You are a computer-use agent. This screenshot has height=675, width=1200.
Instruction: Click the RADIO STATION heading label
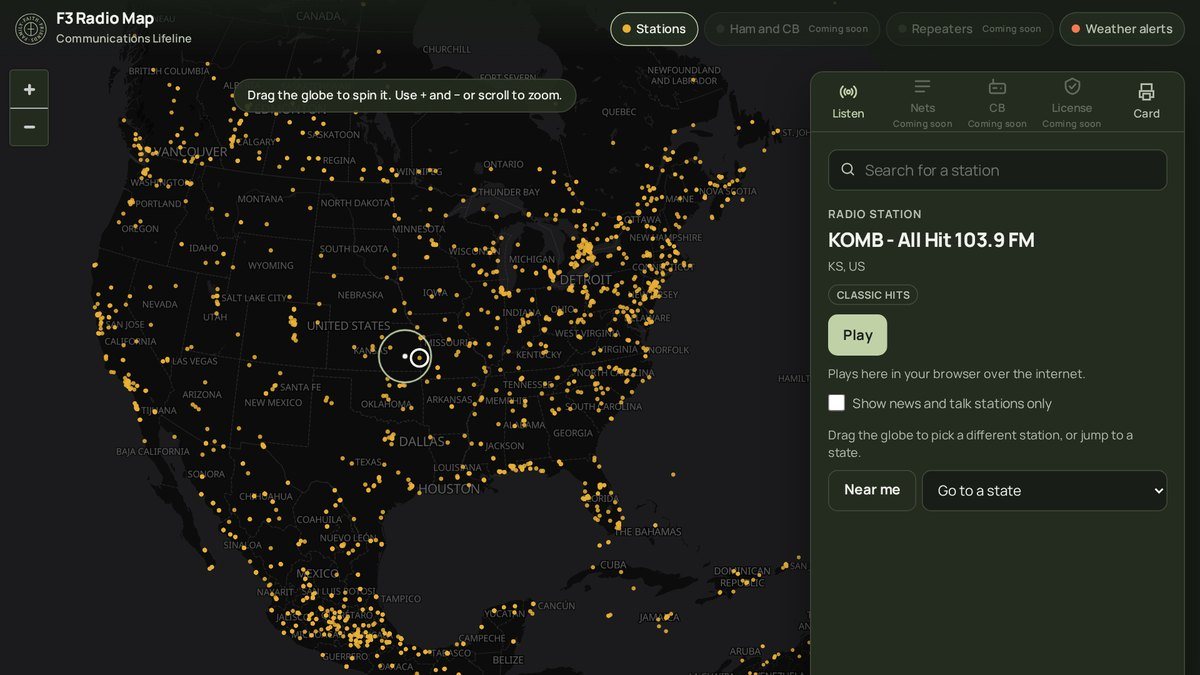tap(875, 214)
